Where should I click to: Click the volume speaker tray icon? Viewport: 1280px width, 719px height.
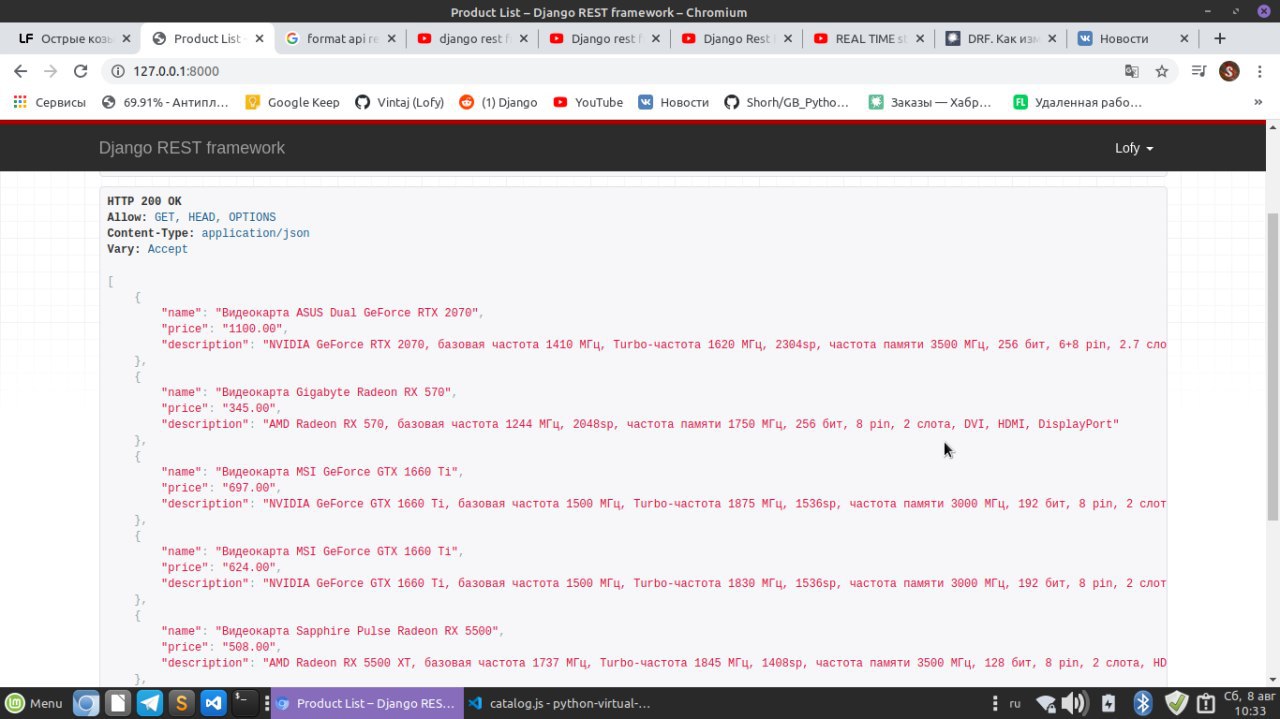[x=1075, y=703]
